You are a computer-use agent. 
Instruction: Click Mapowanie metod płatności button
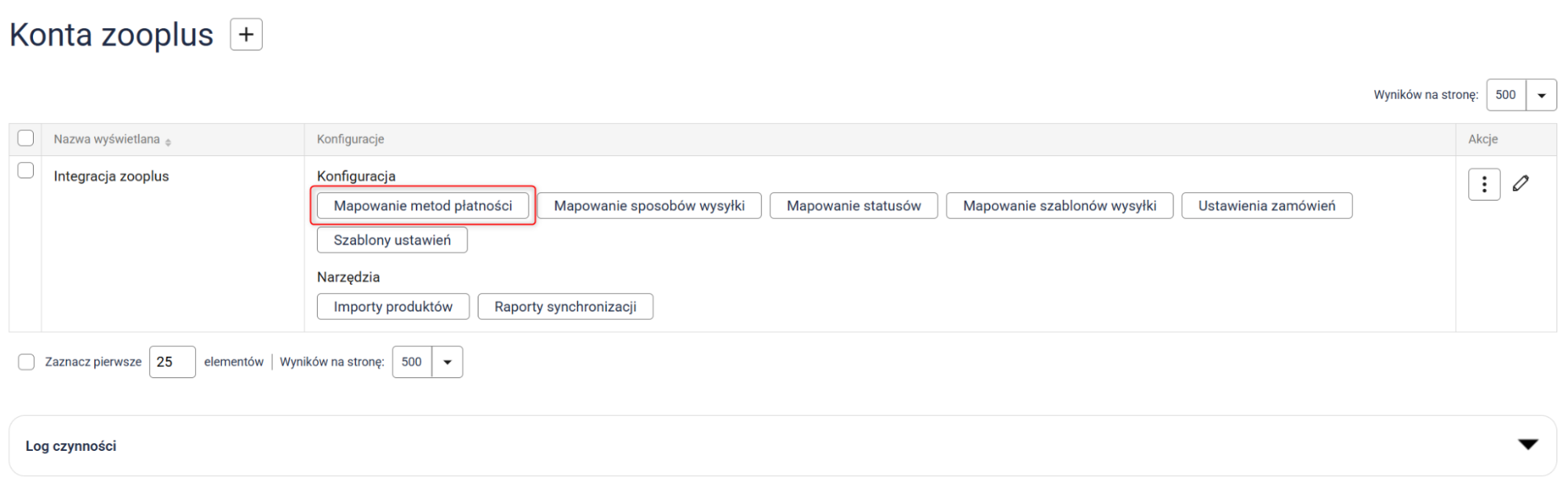point(422,206)
